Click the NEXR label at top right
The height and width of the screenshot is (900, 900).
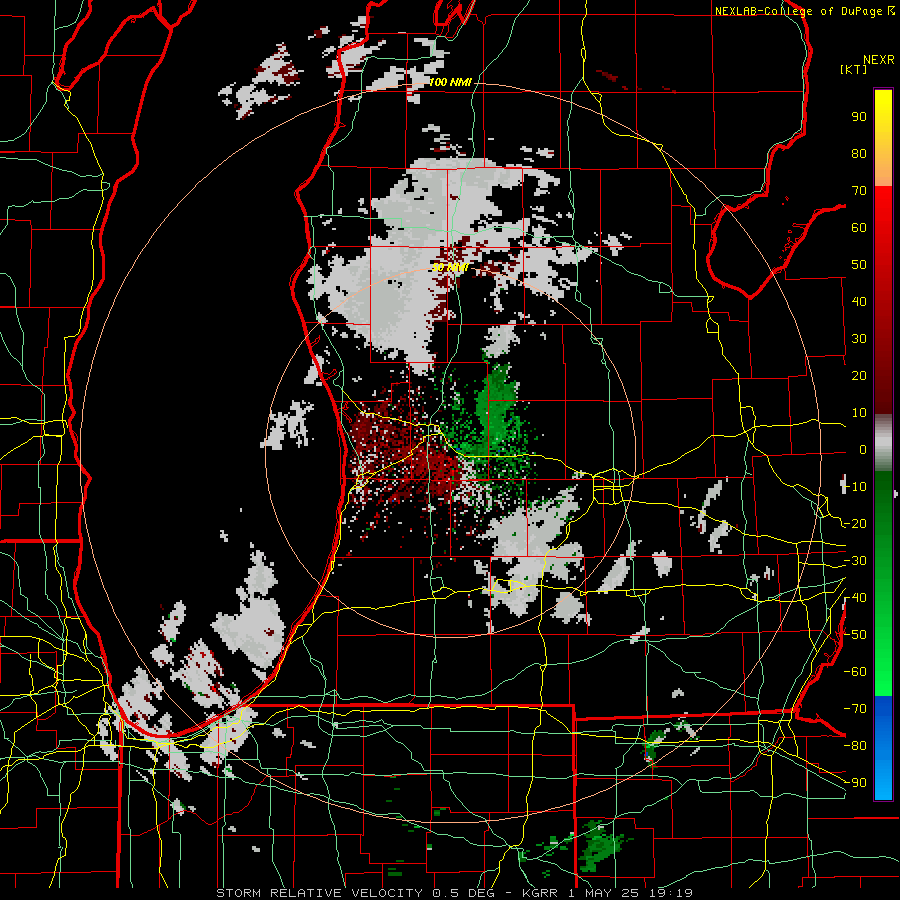[x=879, y=60]
